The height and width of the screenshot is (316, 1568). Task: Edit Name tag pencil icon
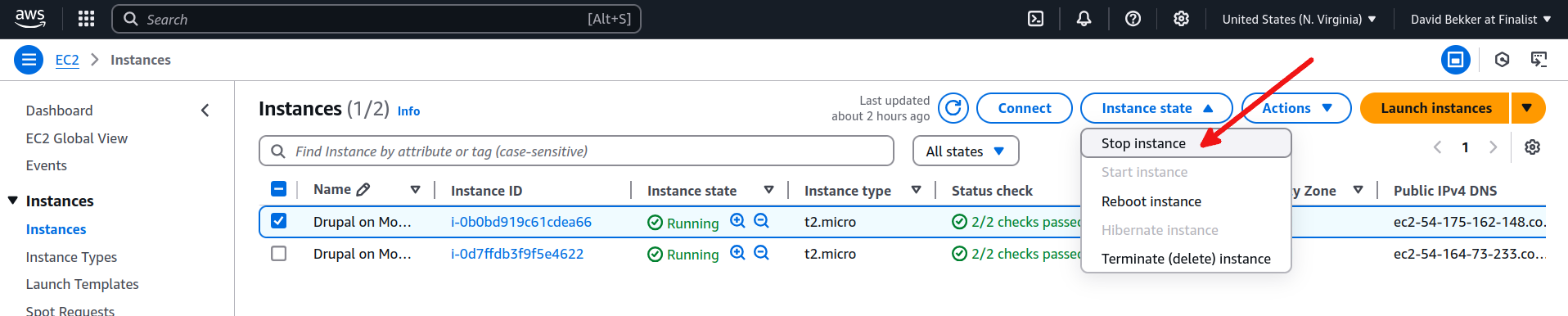pos(363,189)
